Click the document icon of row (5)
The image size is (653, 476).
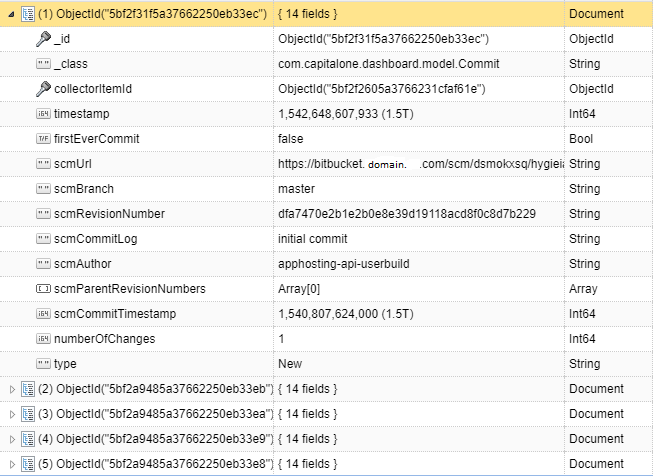[28, 464]
